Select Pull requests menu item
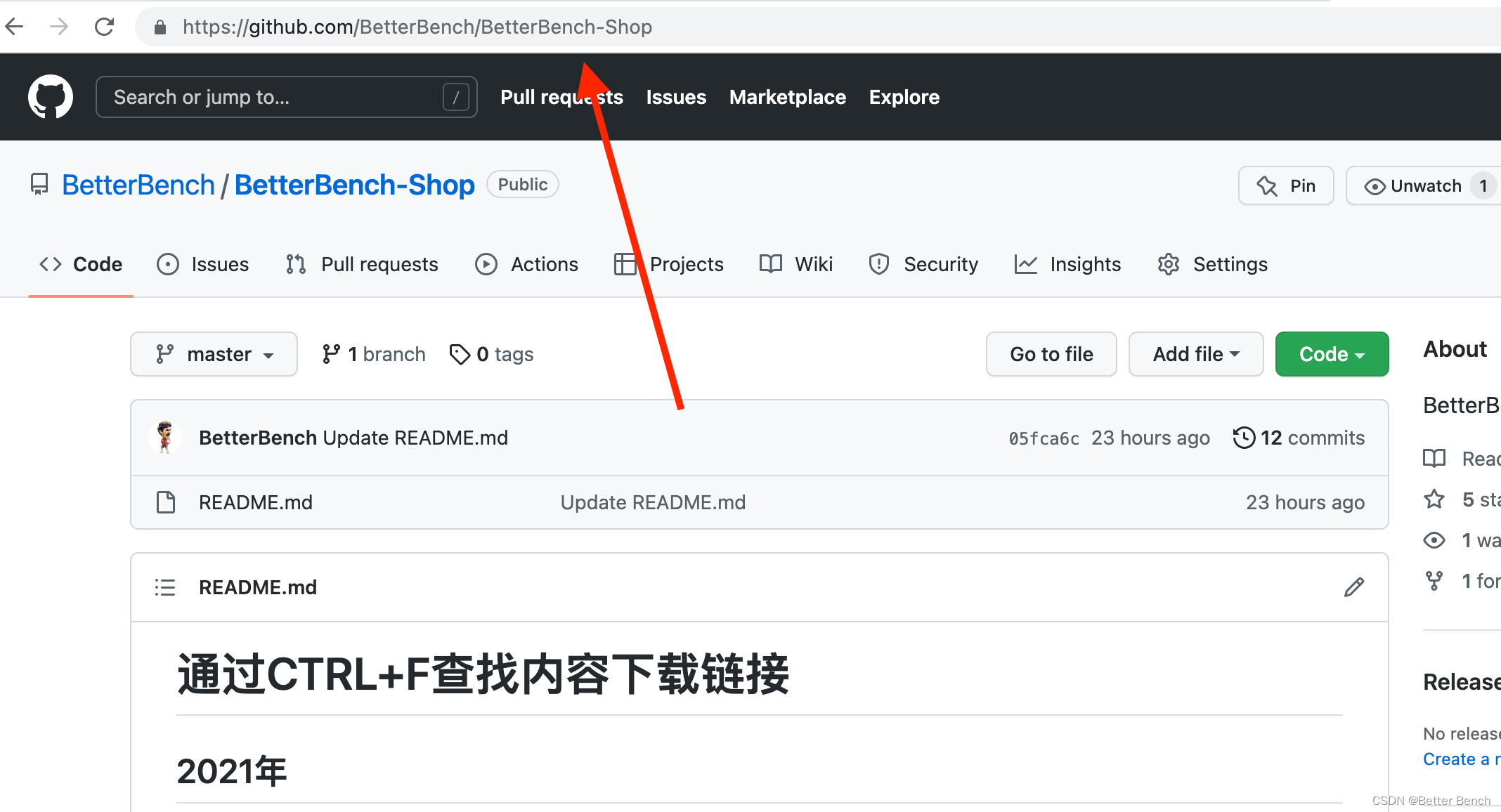Image resolution: width=1501 pixels, height=812 pixels. point(561,96)
